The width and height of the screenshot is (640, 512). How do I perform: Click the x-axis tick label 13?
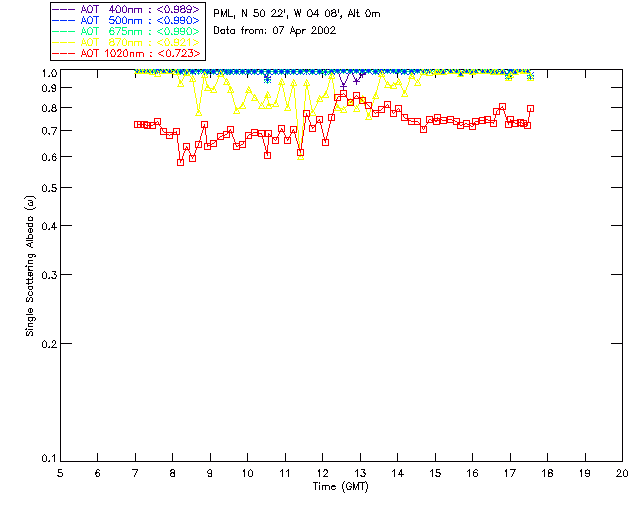tap(360, 473)
